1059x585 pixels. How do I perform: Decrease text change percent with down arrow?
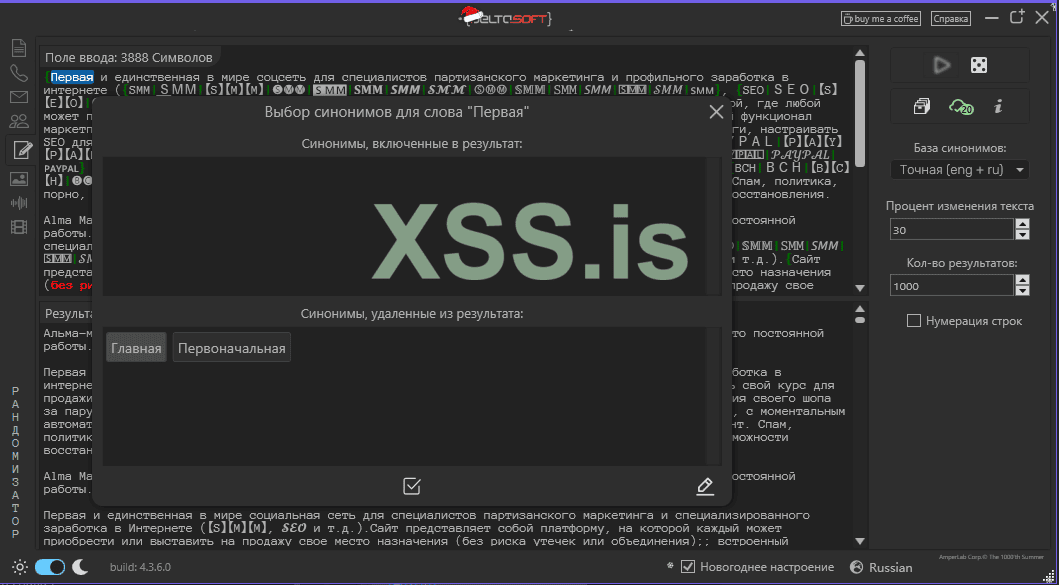click(1023, 234)
